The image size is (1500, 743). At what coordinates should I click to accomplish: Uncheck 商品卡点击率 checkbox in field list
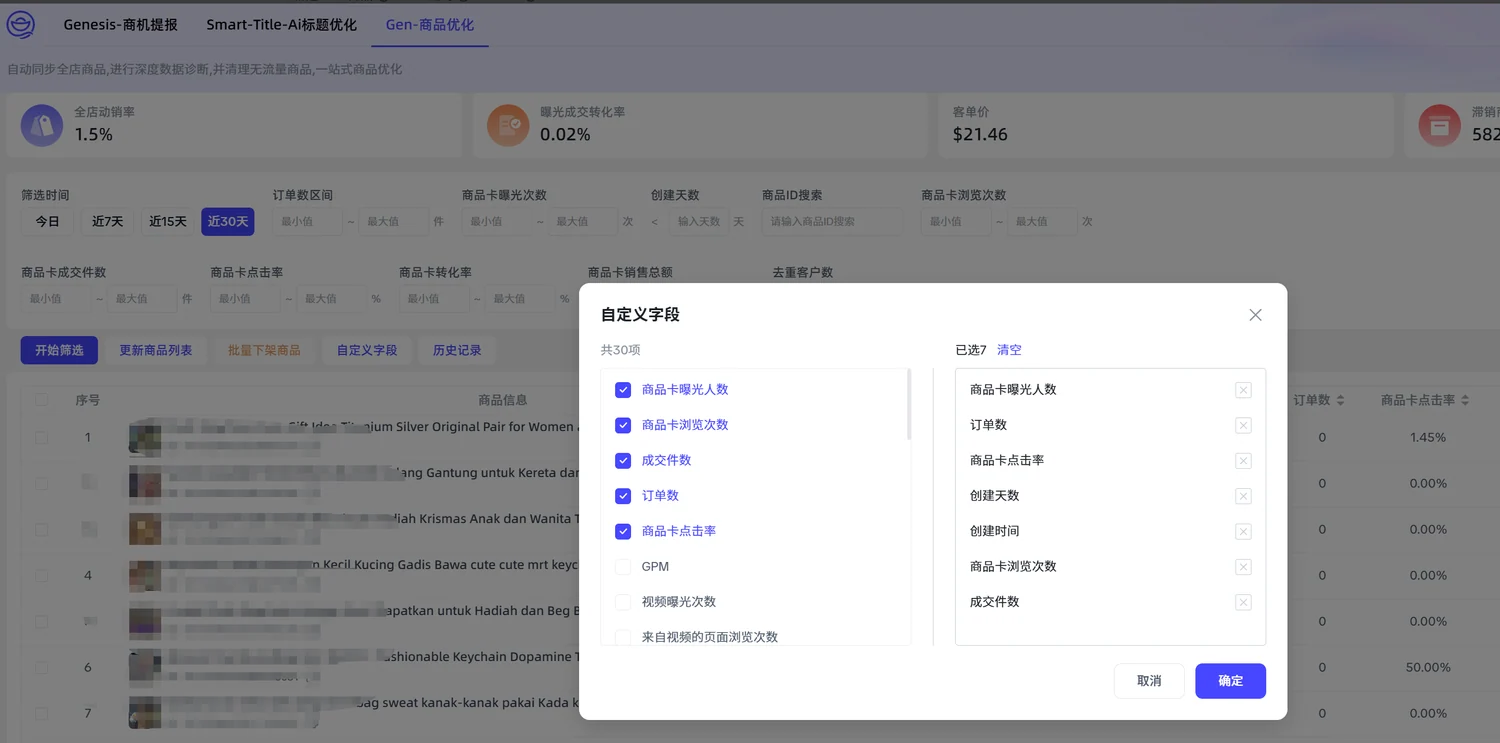click(623, 531)
